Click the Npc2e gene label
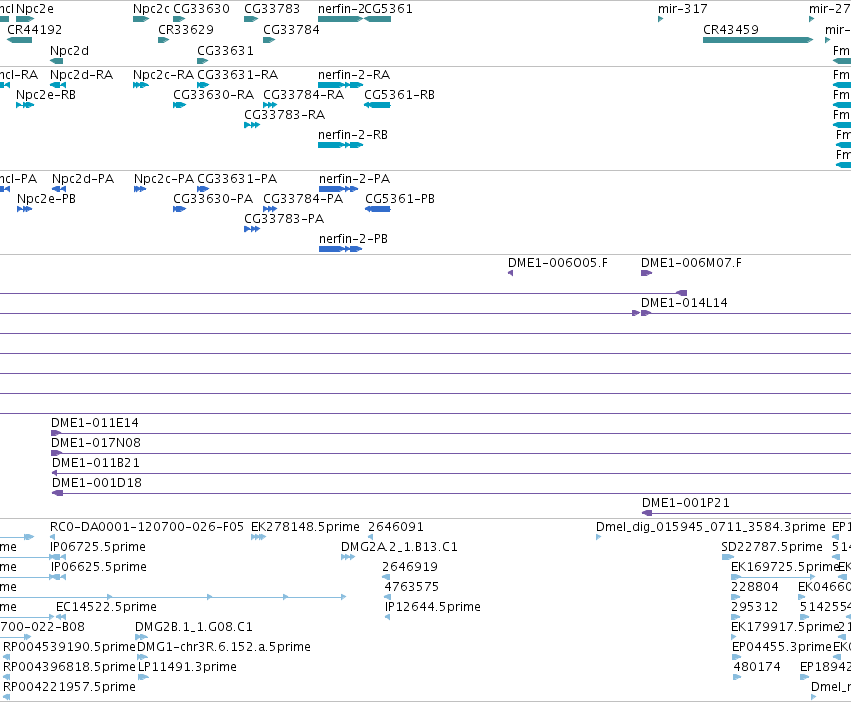This screenshot has width=851, height=702. click(x=35, y=9)
